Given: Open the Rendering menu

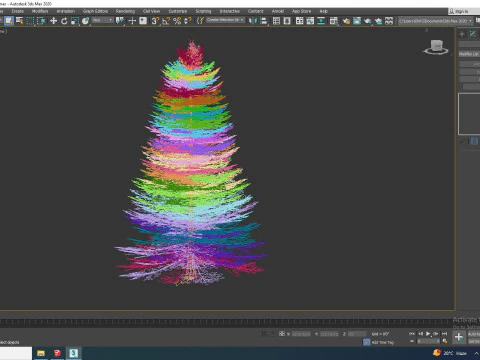Looking at the screenshot, I should [x=125, y=11].
